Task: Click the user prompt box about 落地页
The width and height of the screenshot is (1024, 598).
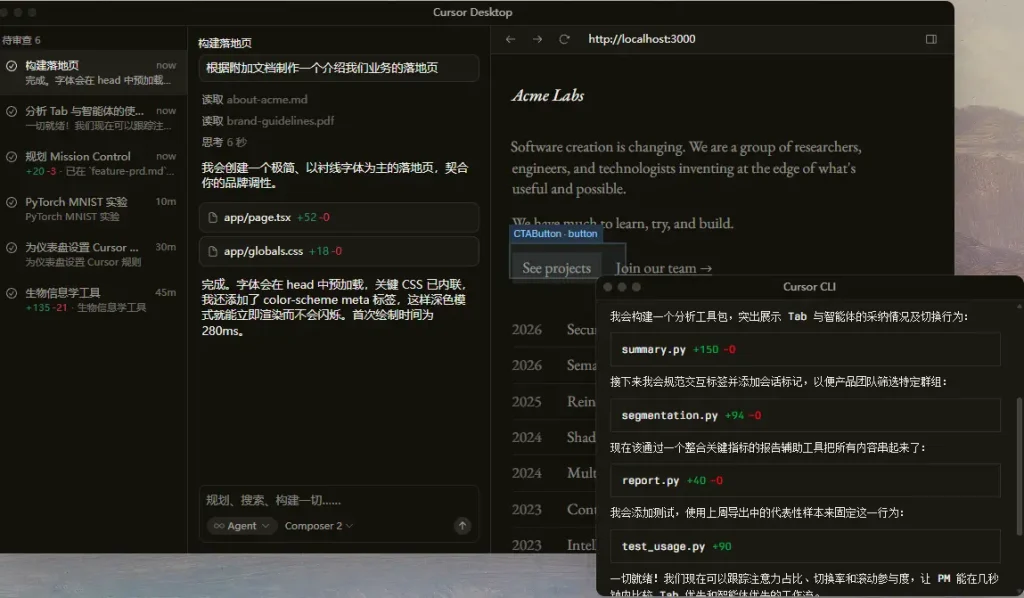Action: pyautogui.click(x=339, y=68)
